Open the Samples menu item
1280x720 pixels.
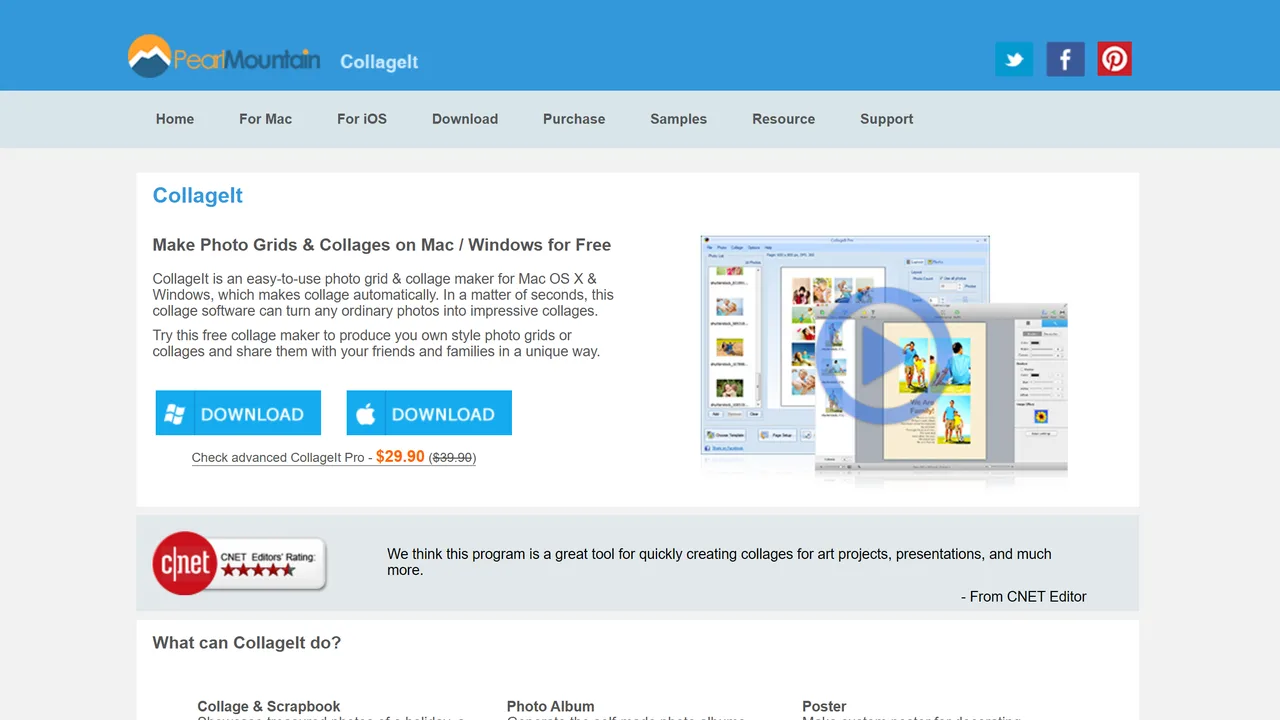(x=678, y=119)
